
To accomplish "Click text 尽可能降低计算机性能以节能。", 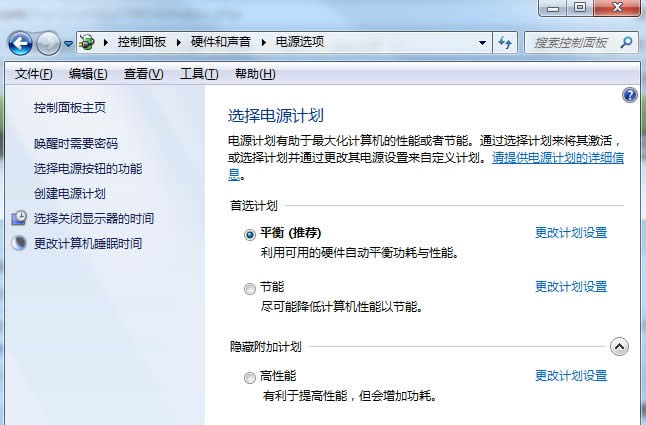I will click(x=342, y=307).
